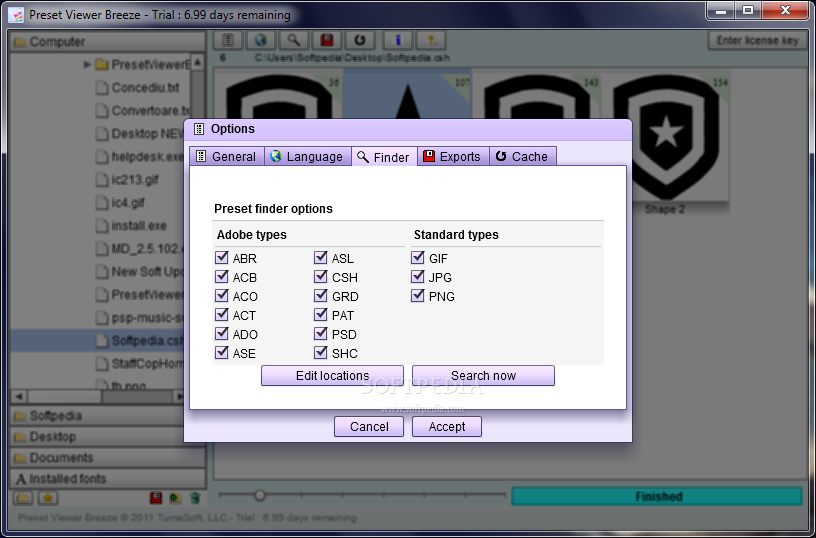This screenshot has width=816, height=538.
Task: Click the file tree scroll-up arrow
Action: 197,62
